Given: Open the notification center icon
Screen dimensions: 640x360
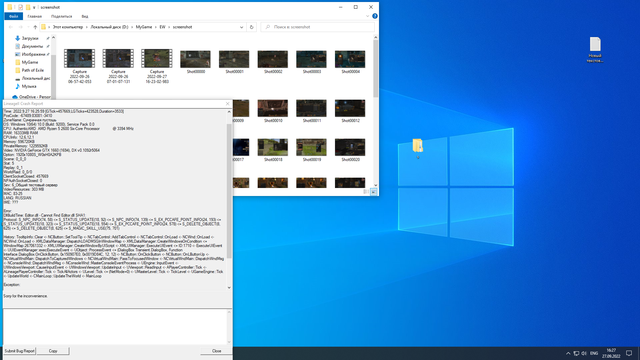Looking at the screenshot, I should 629,353.
